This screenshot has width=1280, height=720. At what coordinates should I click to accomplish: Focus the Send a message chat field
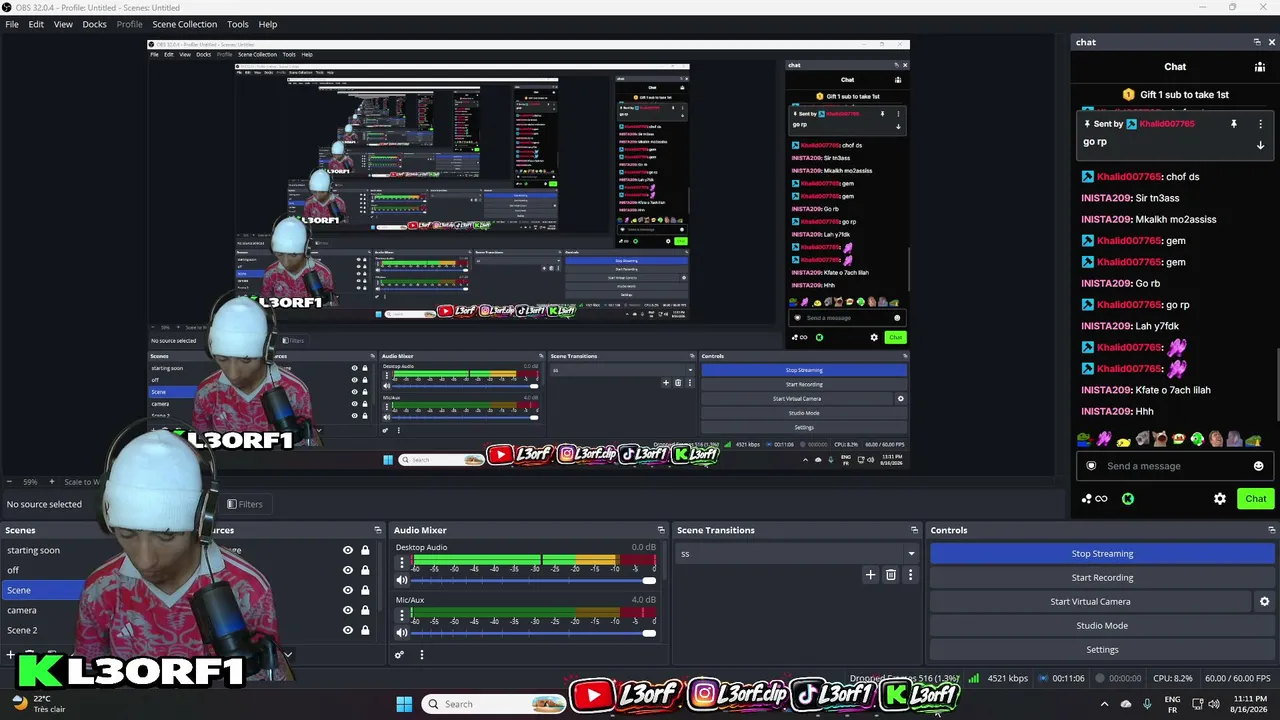point(1173,466)
